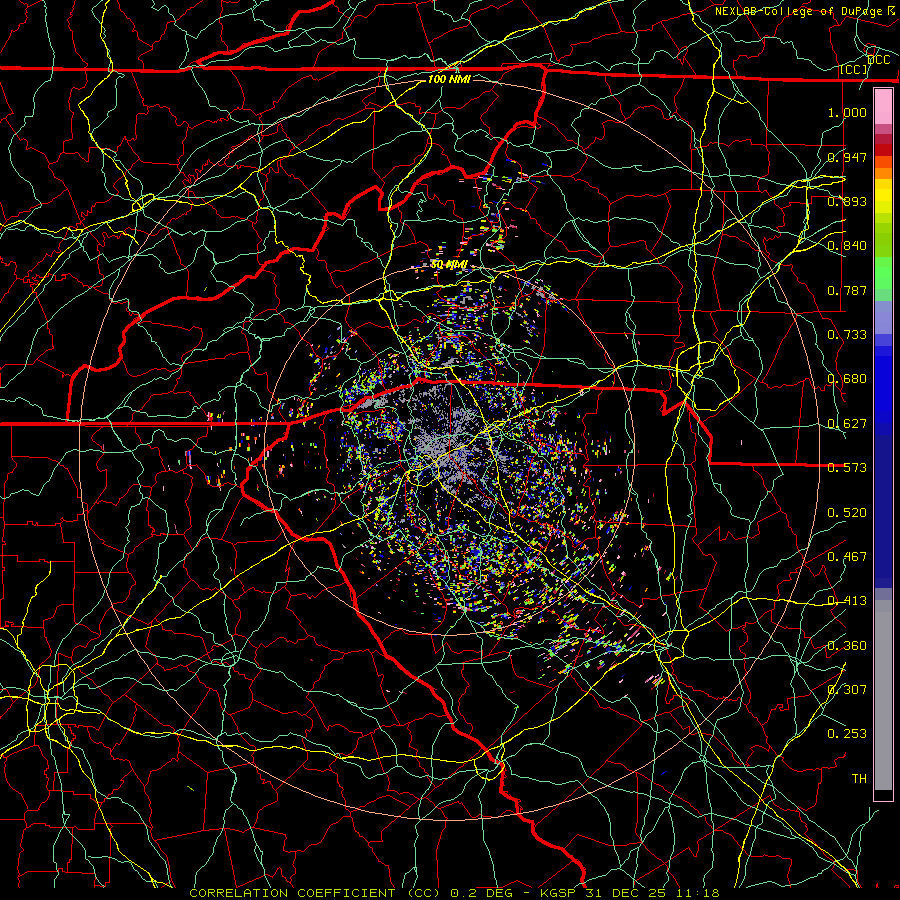Click the 0.413 legend value
The width and height of the screenshot is (900, 900).
pyautogui.click(x=847, y=601)
